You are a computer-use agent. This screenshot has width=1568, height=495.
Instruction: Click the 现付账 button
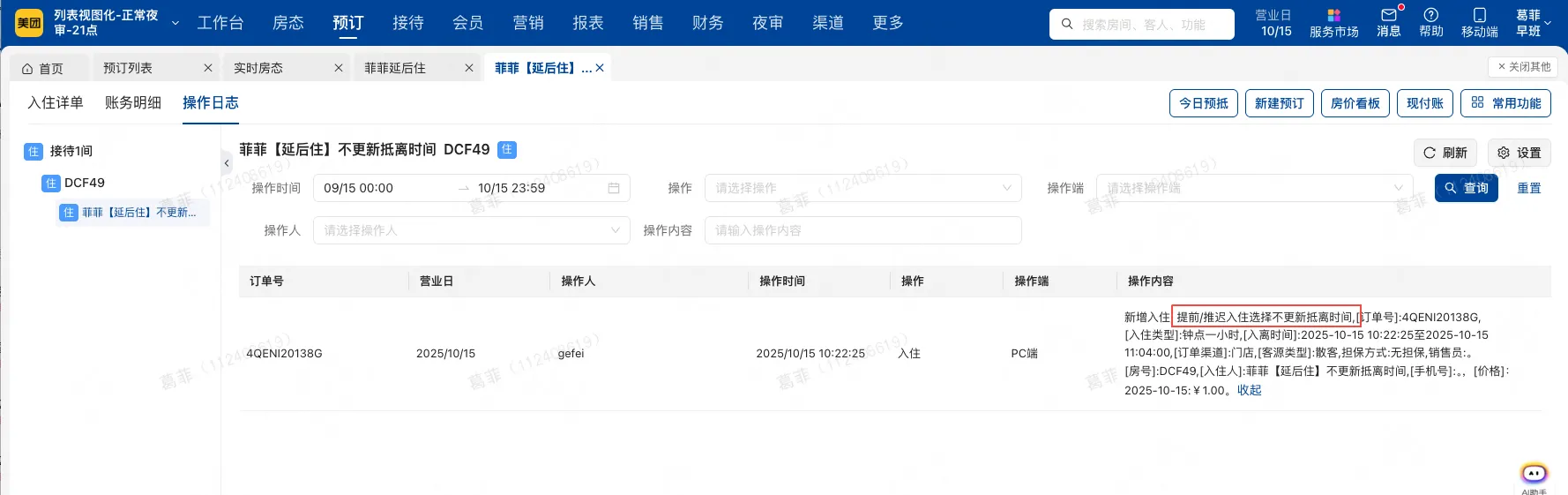1425,103
